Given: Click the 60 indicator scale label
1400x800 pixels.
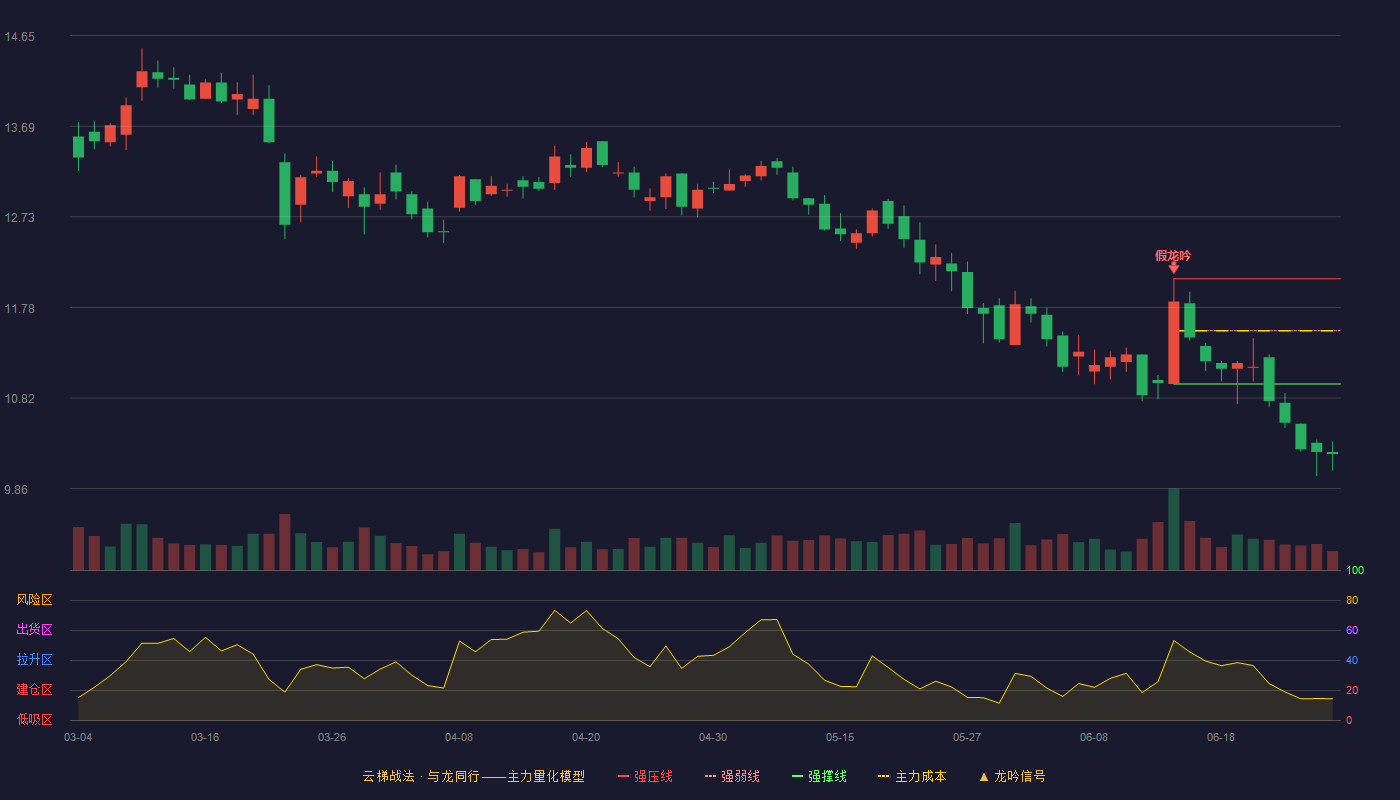Looking at the screenshot, I should [x=1352, y=631].
